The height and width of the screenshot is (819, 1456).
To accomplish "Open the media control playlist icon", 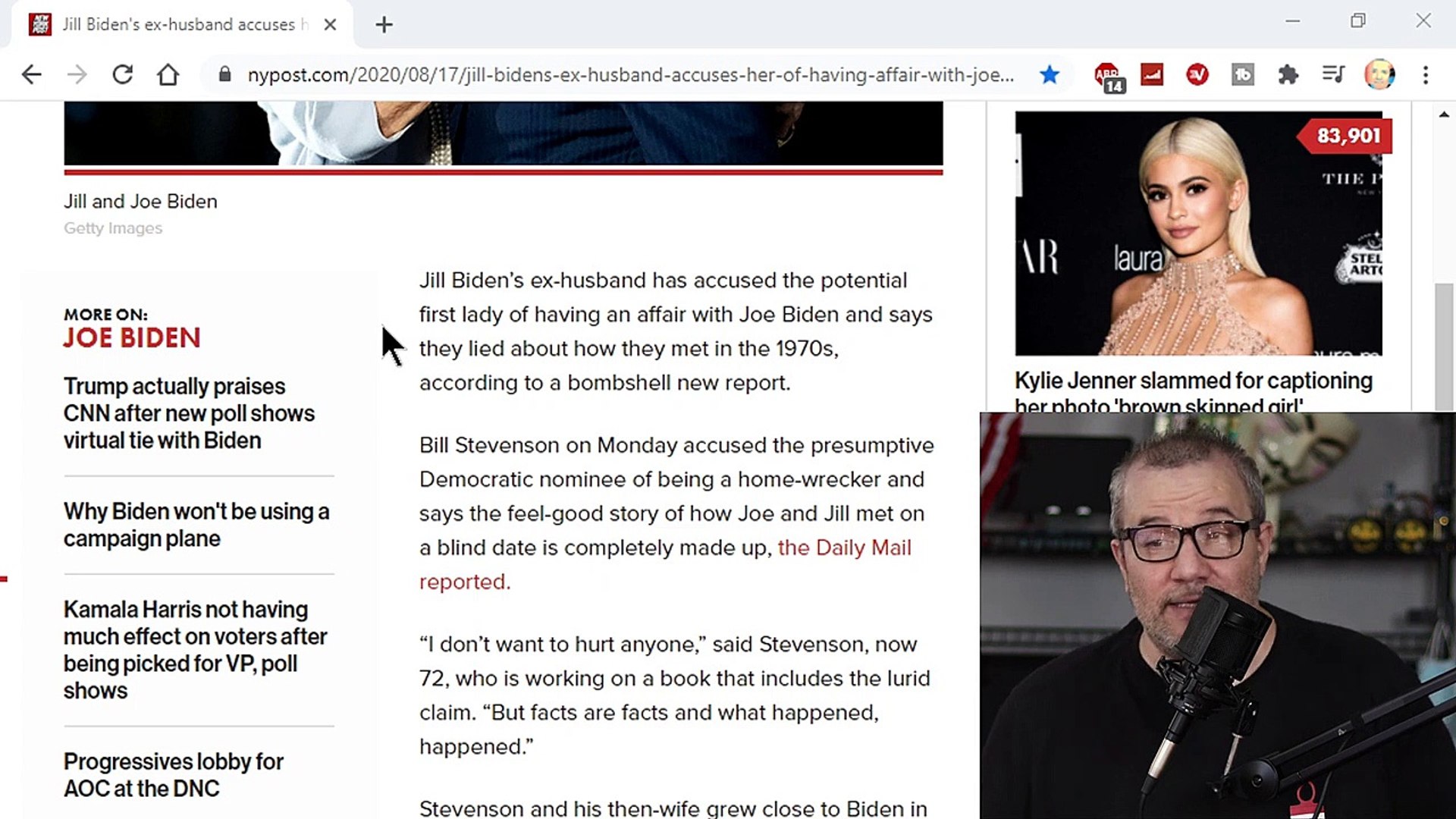I will click(x=1333, y=74).
